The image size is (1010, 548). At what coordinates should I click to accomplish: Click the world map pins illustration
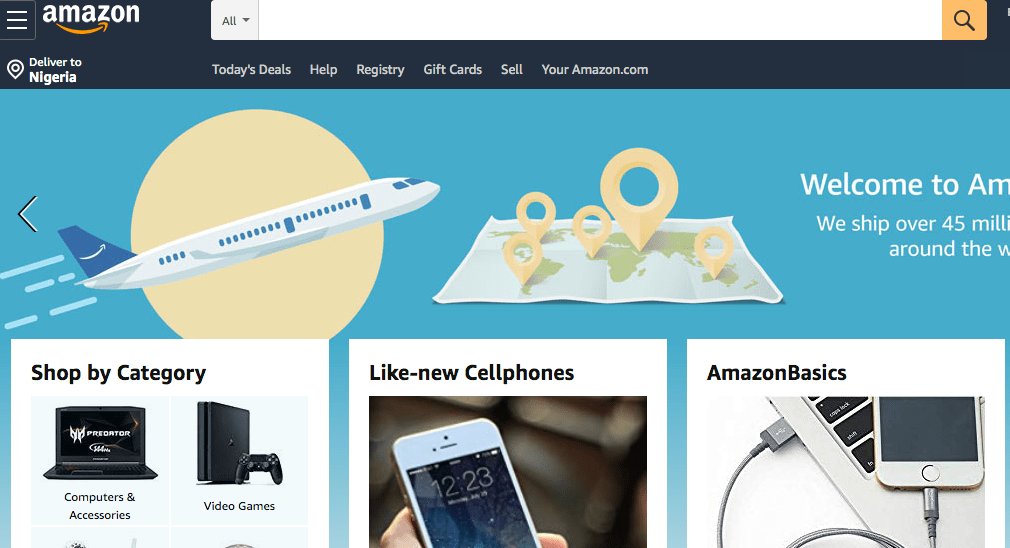point(609,227)
